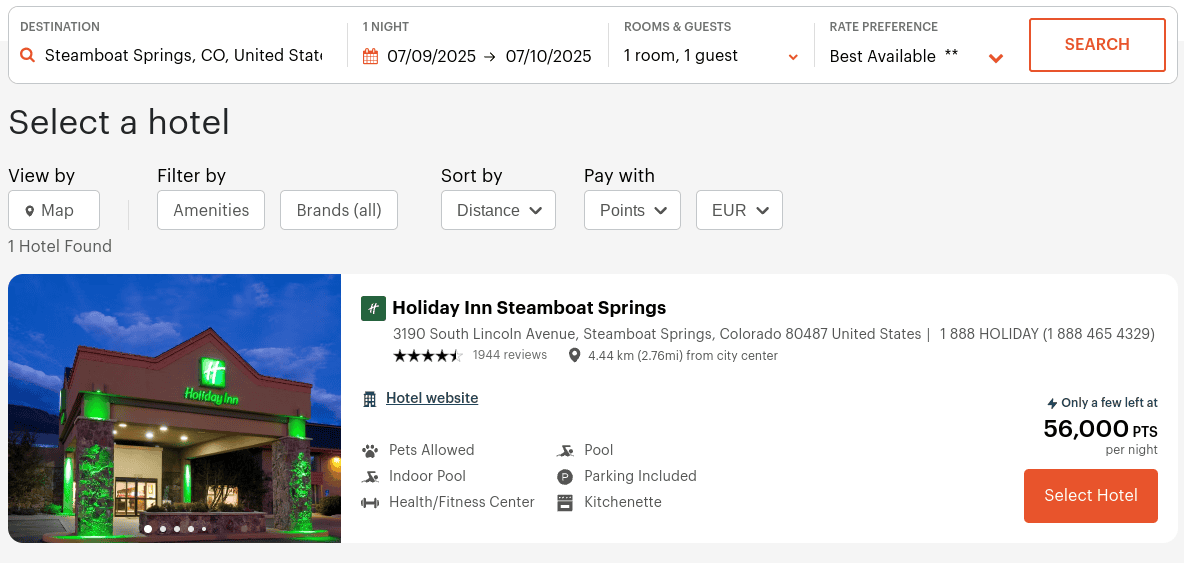Open the Hotel website link
This screenshot has width=1184, height=563.
point(432,398)
